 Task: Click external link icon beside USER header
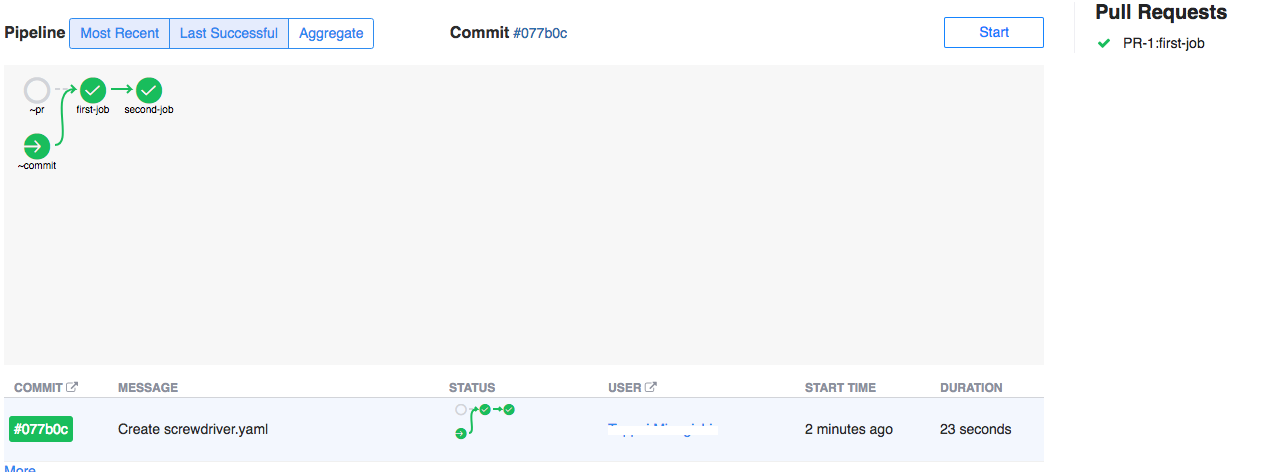652,387
